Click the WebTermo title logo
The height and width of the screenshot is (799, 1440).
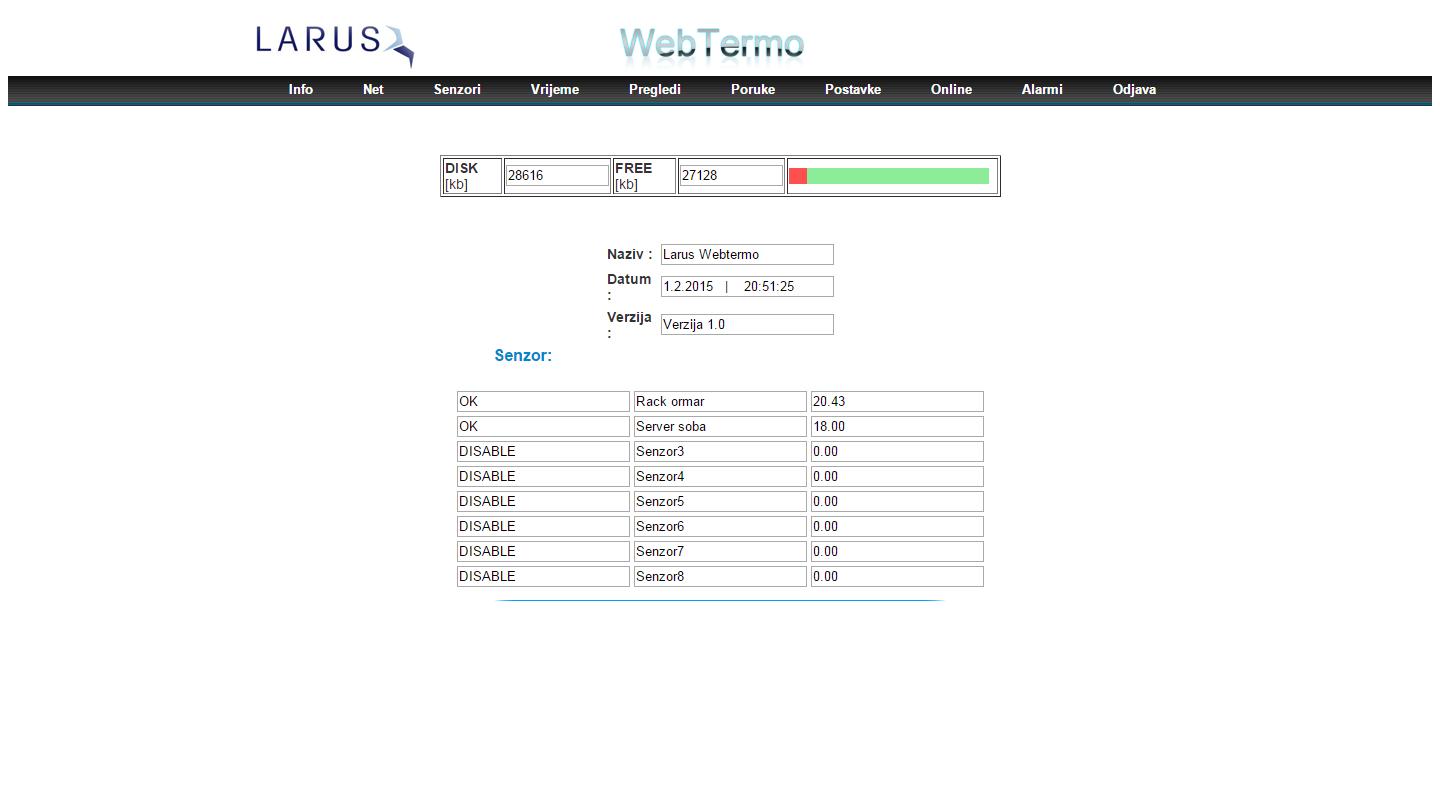click(711, 44)
